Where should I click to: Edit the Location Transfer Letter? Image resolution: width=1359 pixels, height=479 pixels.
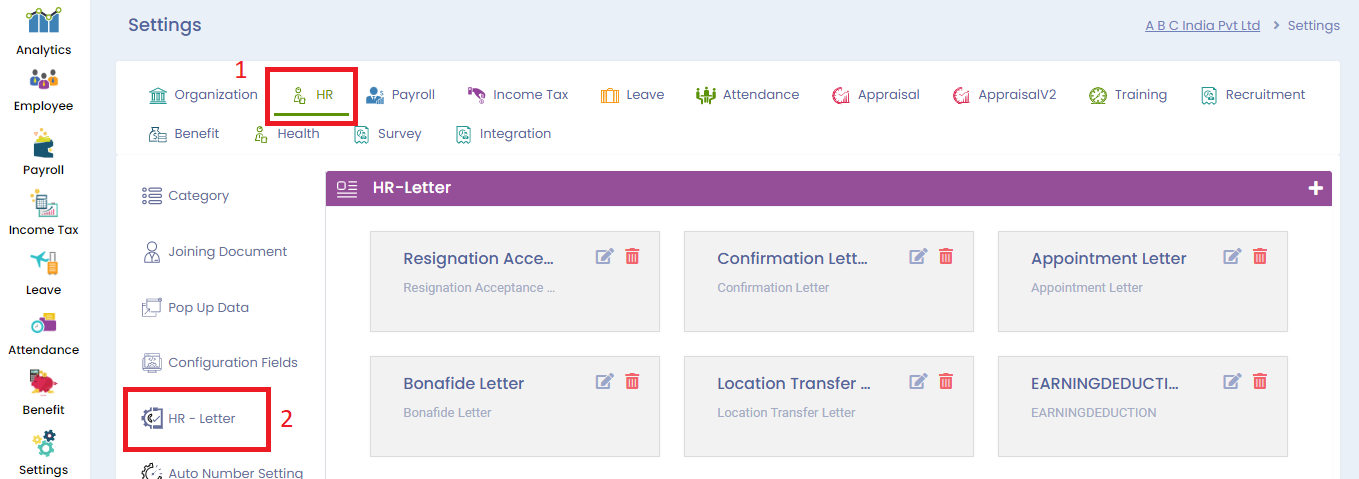pos(918,381)
